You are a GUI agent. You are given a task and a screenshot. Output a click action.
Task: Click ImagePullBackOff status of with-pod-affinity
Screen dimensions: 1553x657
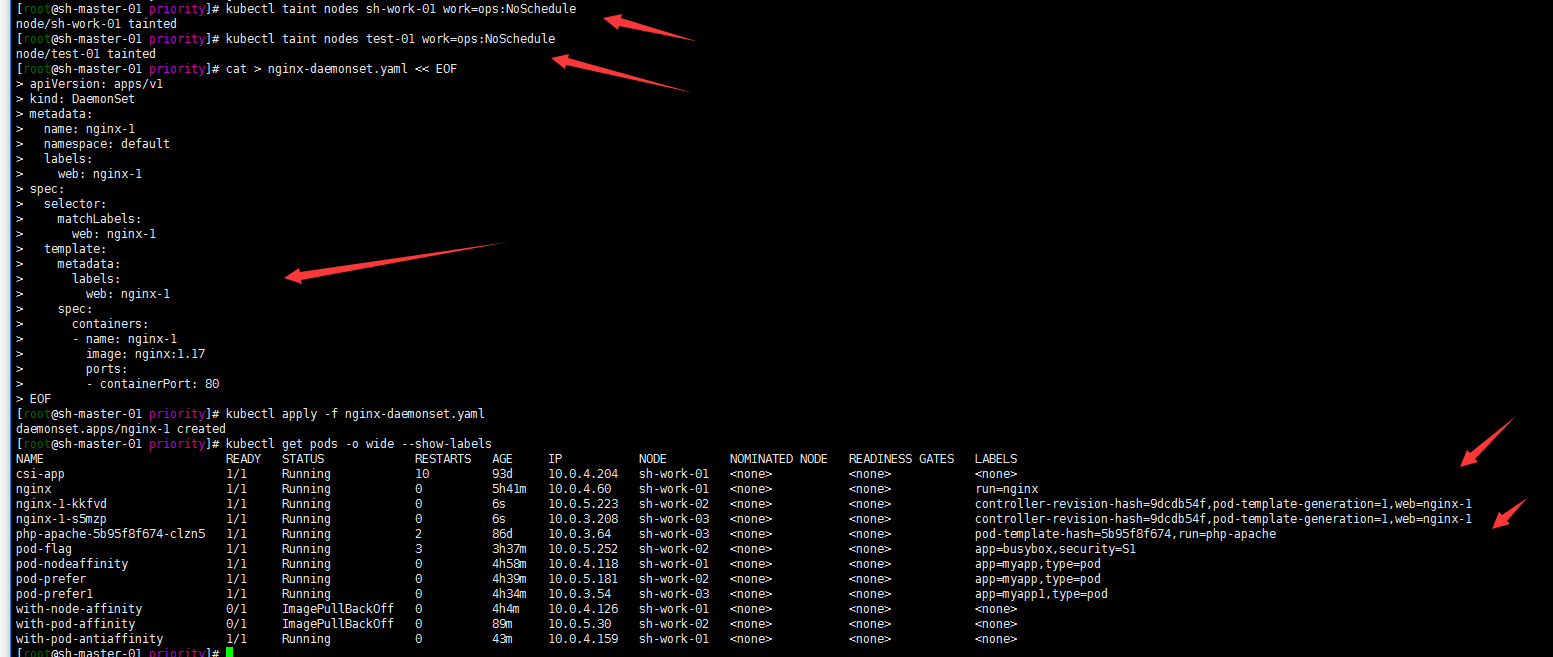coord(338,624)
